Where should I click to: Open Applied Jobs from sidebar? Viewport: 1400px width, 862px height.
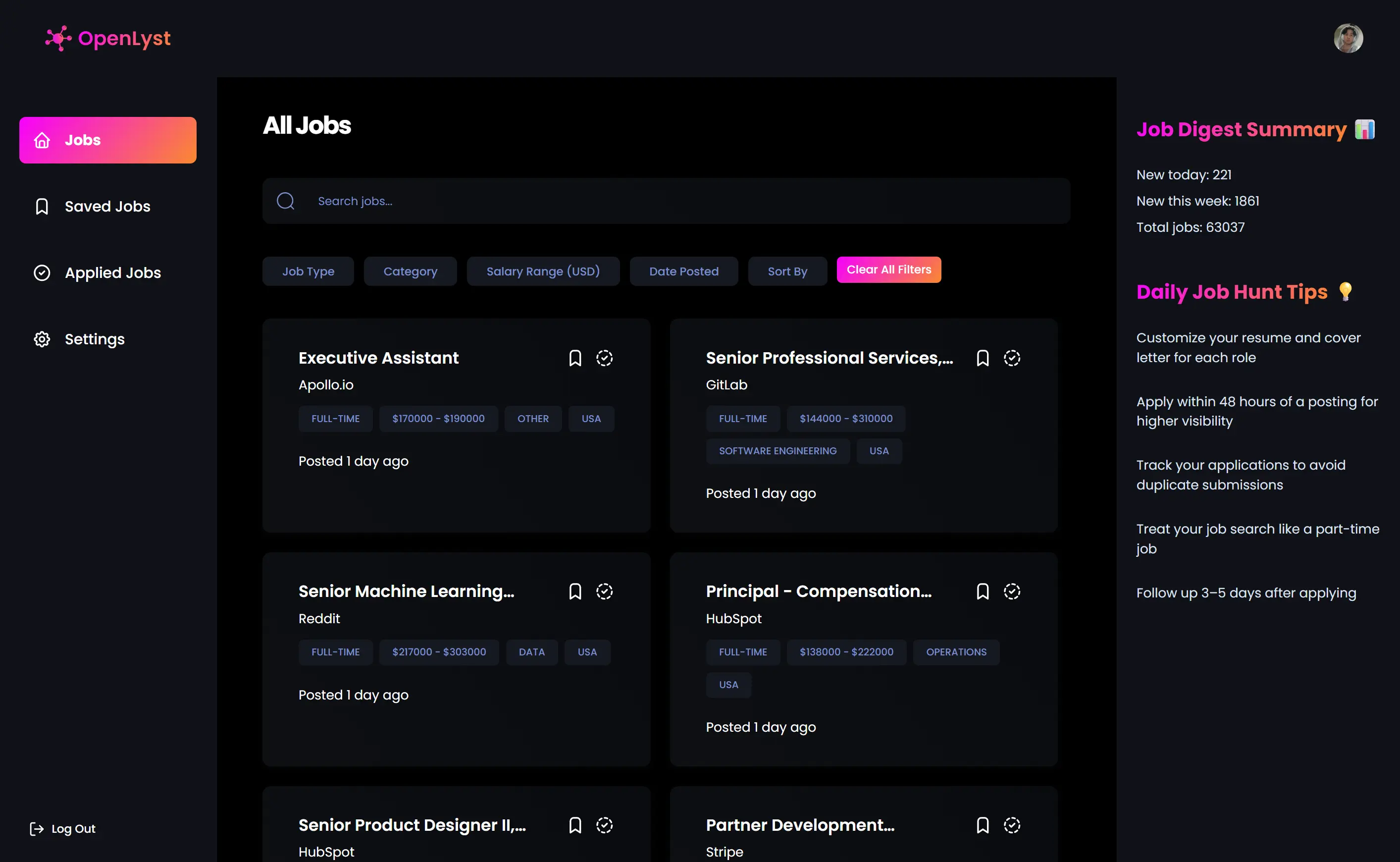coord(112,272)
